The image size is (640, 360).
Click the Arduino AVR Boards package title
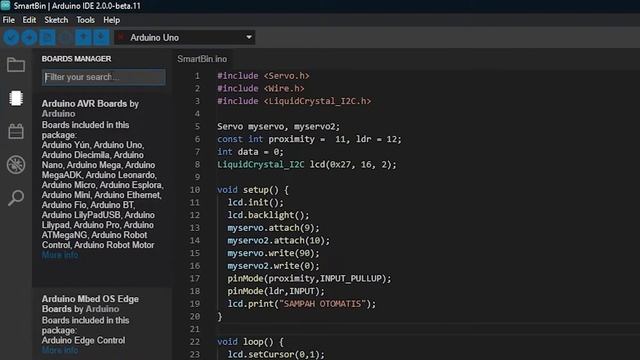click(x=90, y=109)
